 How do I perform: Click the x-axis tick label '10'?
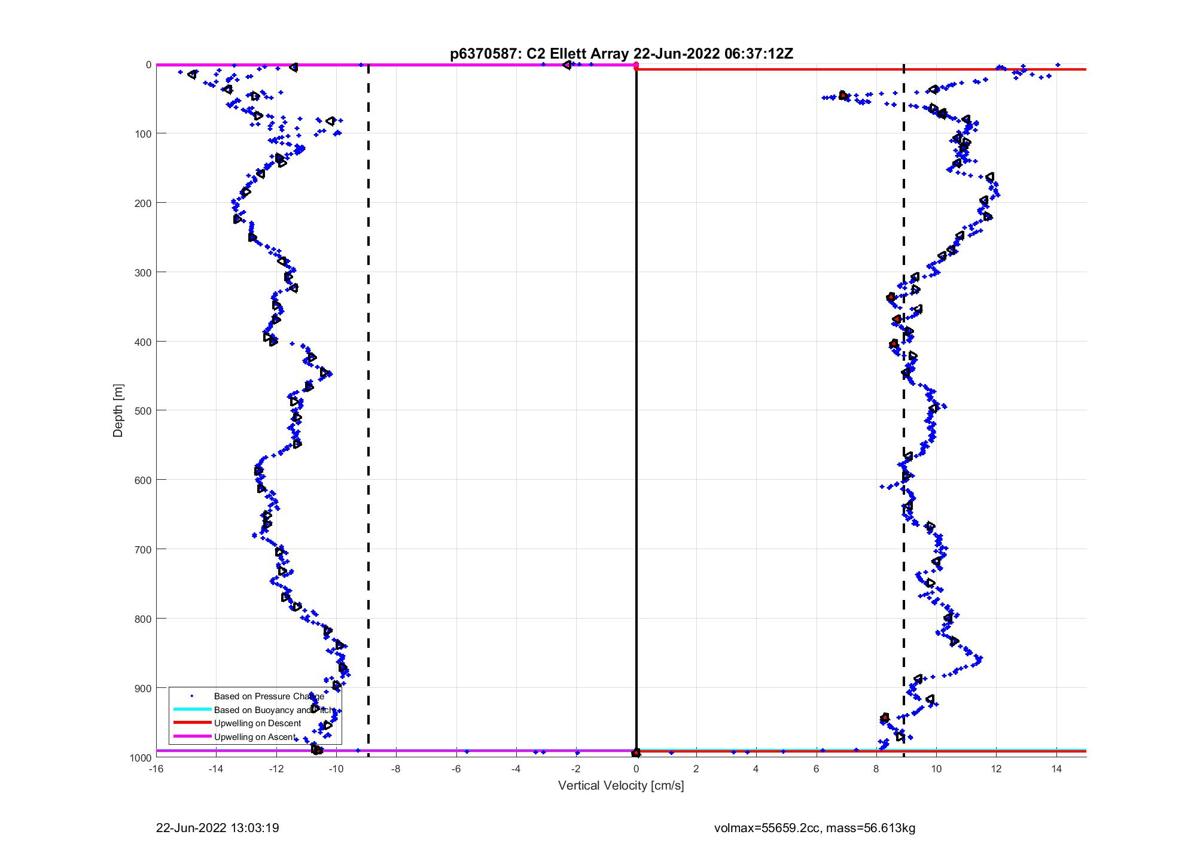click(x=936, y=769)
